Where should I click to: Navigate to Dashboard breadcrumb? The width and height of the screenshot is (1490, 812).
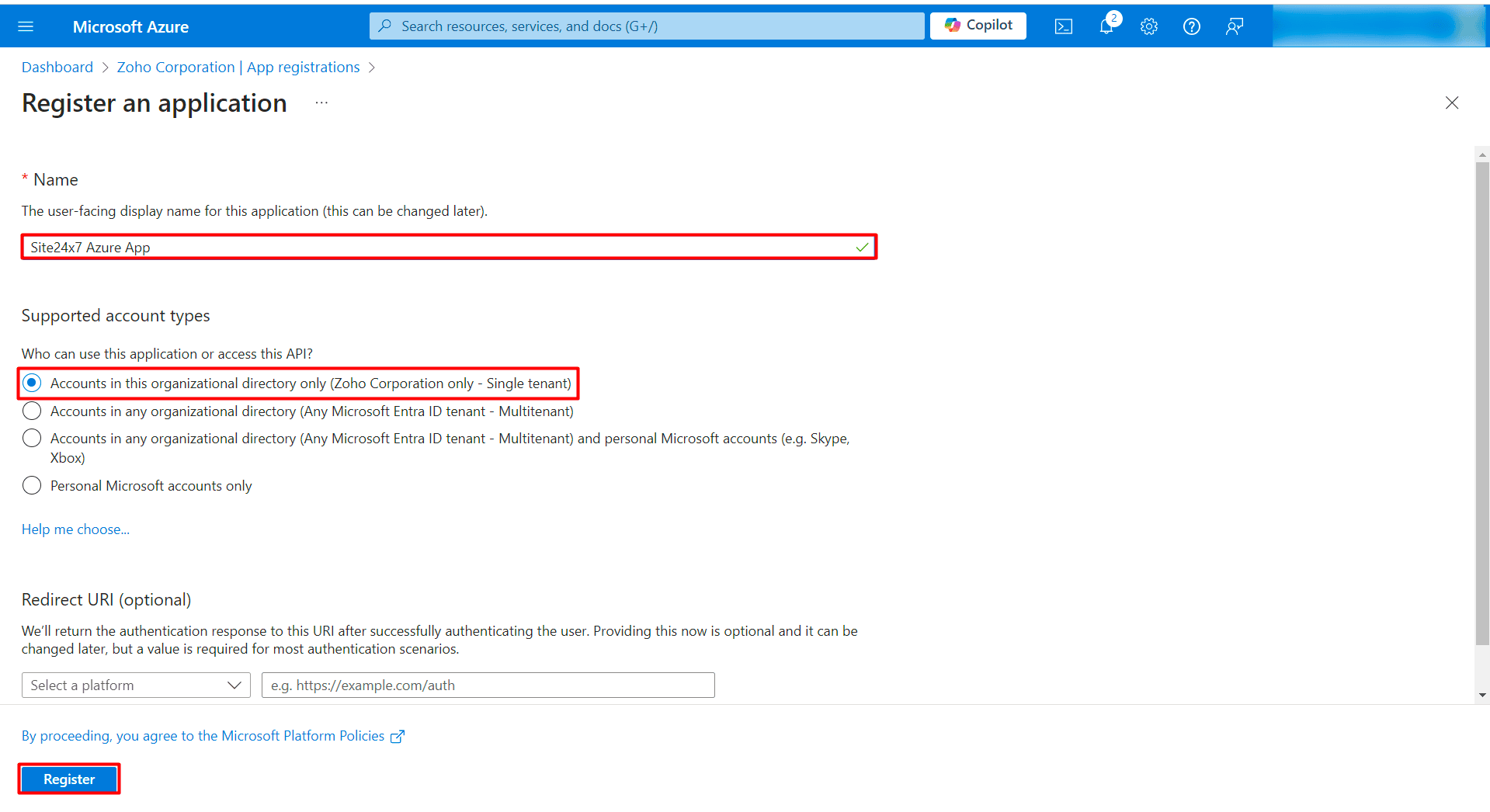point(57,67)
